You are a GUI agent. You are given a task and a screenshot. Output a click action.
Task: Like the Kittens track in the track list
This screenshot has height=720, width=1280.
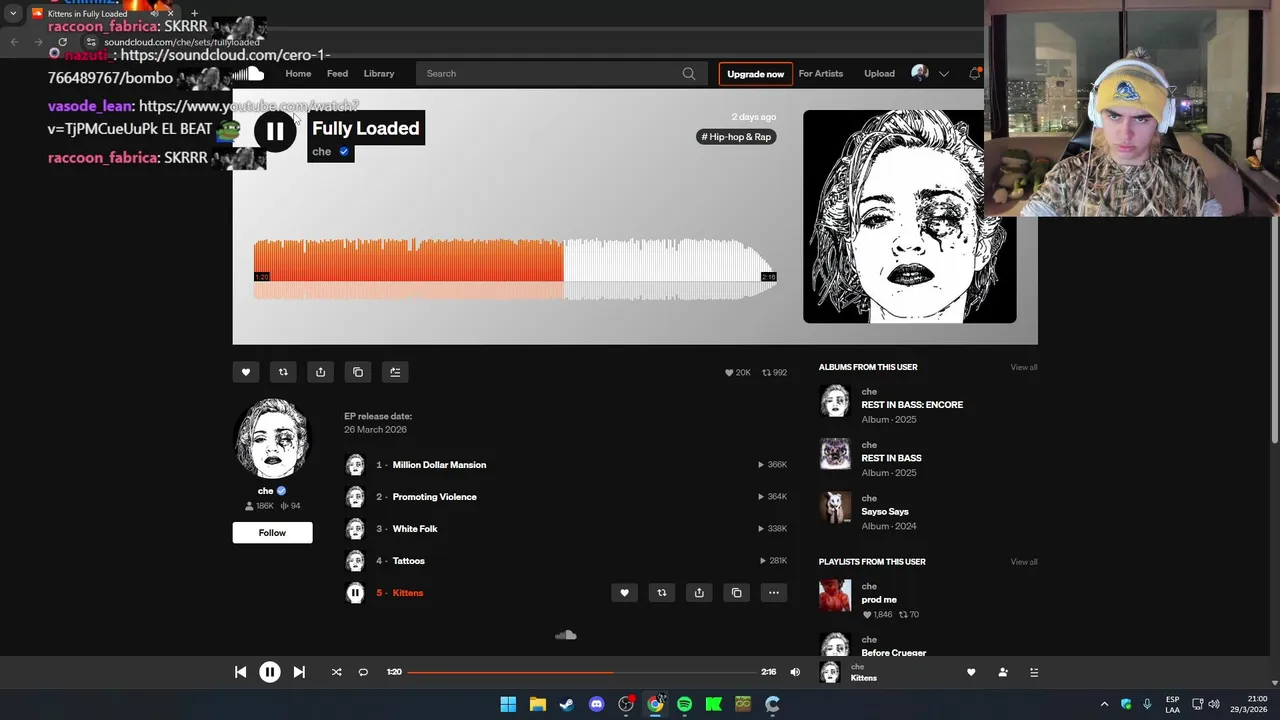[x=624, y=593]
